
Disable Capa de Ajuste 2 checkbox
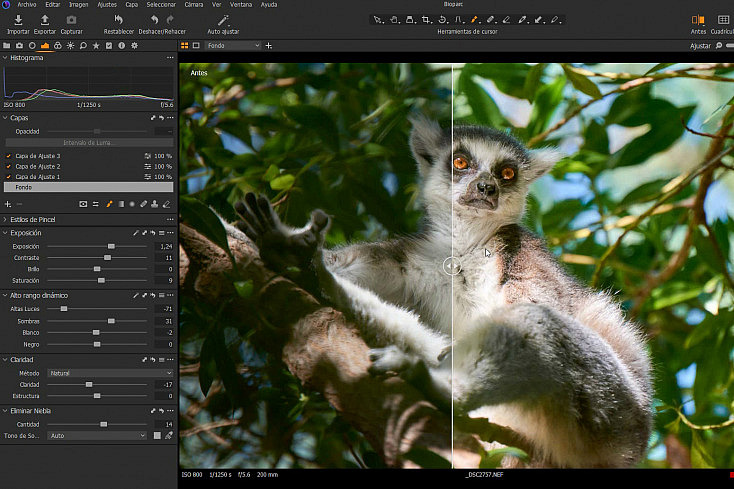pos(8,166)
